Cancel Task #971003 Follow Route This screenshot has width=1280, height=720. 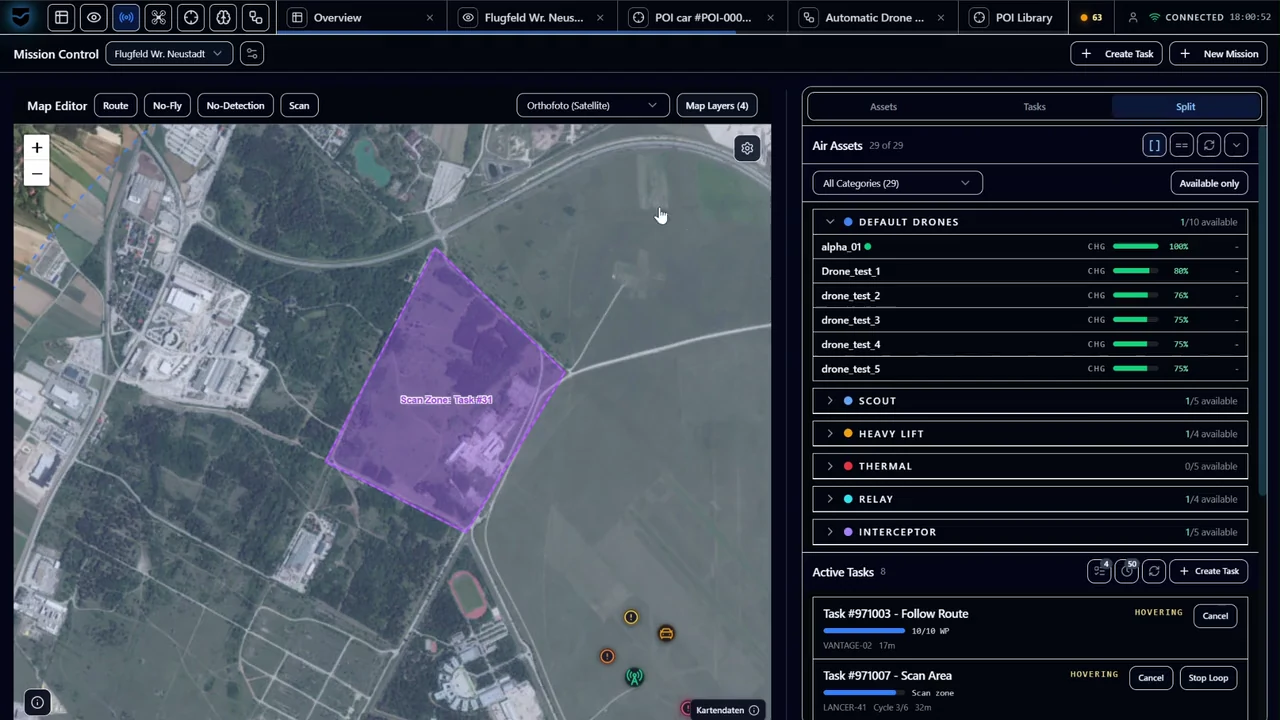point(1215,616)
